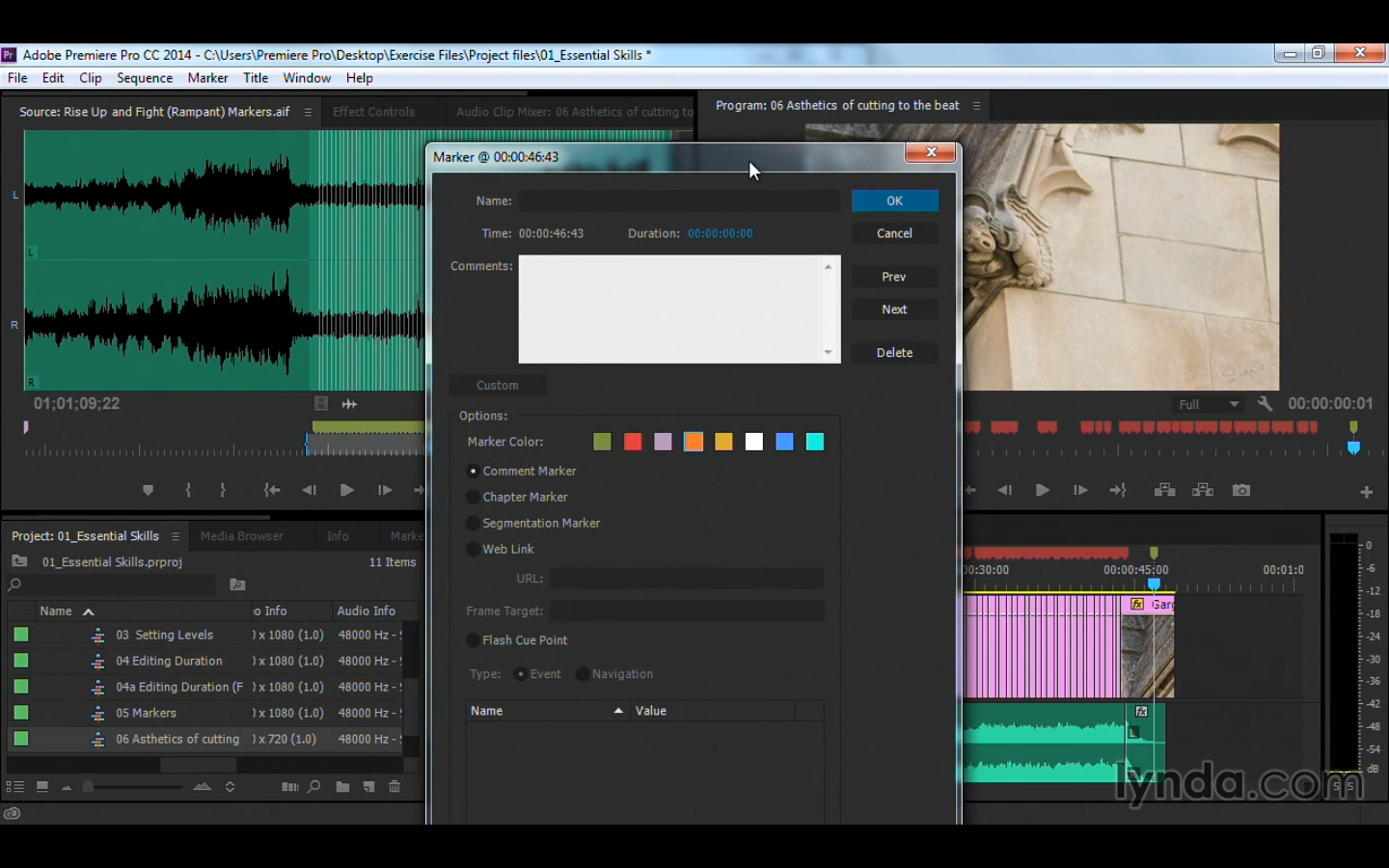Click the trash icon in Project panel

(x=395, y=787)
